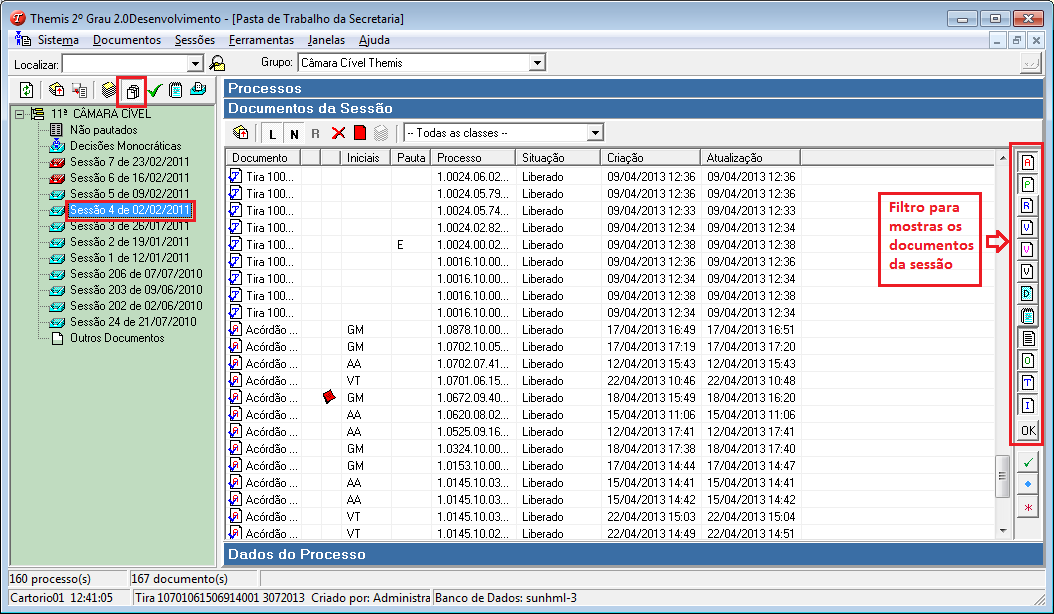
Task: Click the stacked papers with red arrow icon in left toolbar
Action: pyautogui.click(x=56, y=89)
